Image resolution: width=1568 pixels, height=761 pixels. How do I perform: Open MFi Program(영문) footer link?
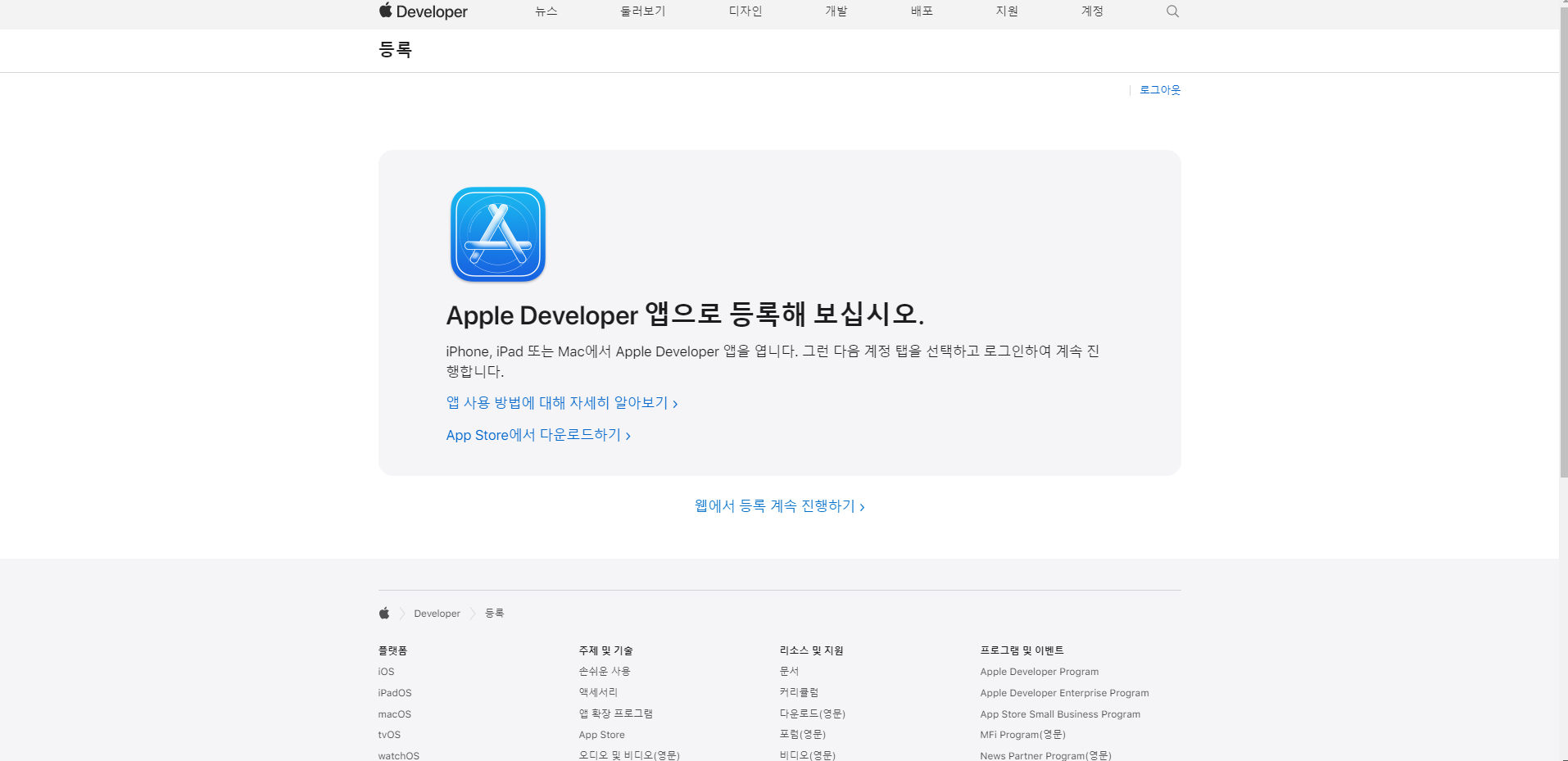(x=1022, y=735)
